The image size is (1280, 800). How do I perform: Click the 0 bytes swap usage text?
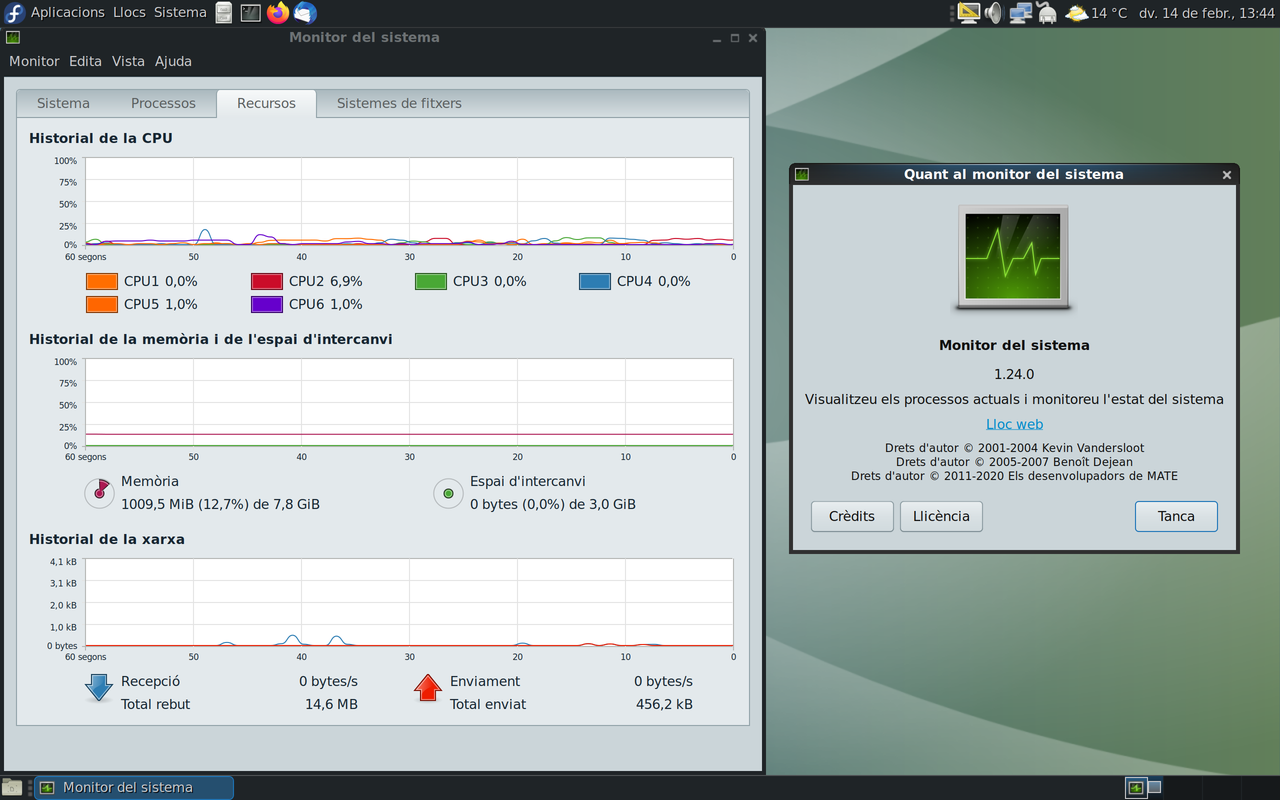click(x=553, y=504)
